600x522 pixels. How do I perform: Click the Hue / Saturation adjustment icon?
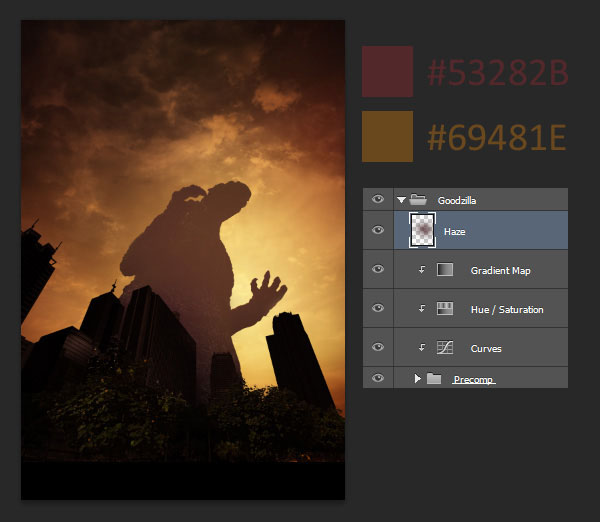pyautogui.click(x=445, y=308)
